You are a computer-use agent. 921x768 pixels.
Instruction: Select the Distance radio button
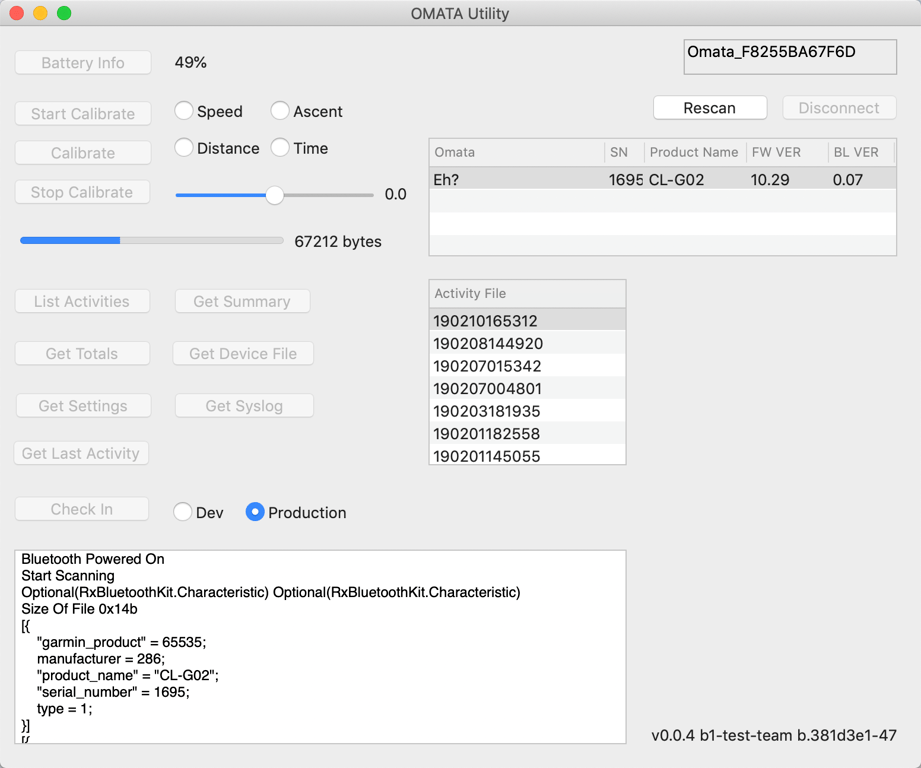(x=184, y=147)
